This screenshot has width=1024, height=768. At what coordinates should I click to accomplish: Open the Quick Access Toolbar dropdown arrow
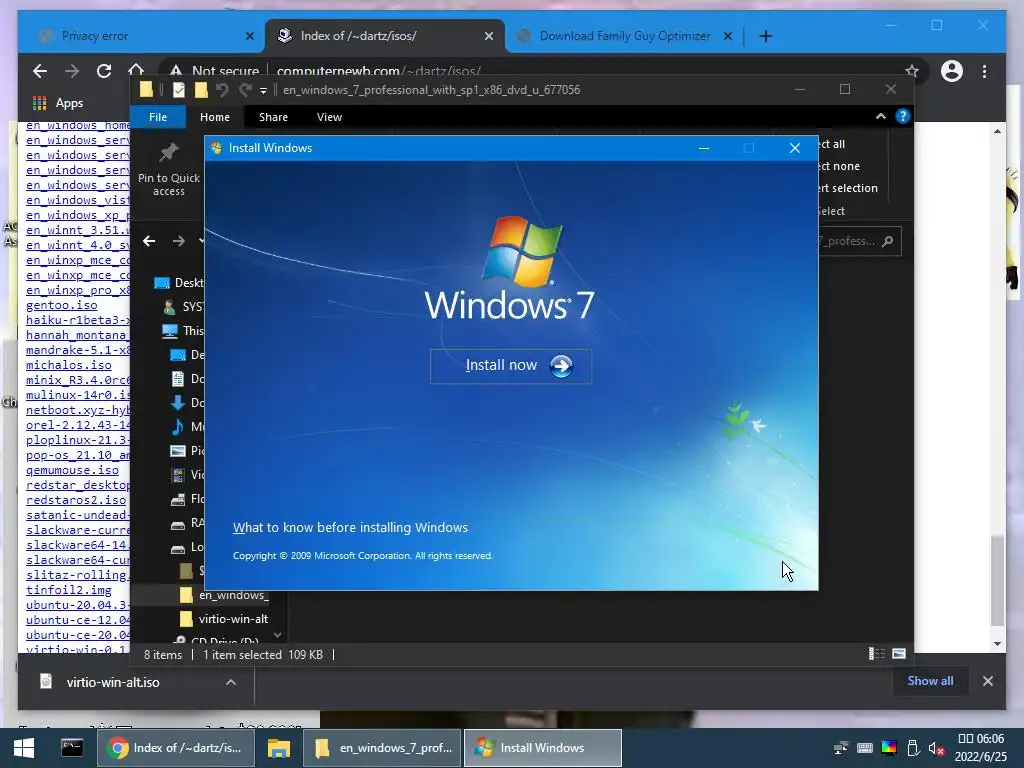click(263, 90)
